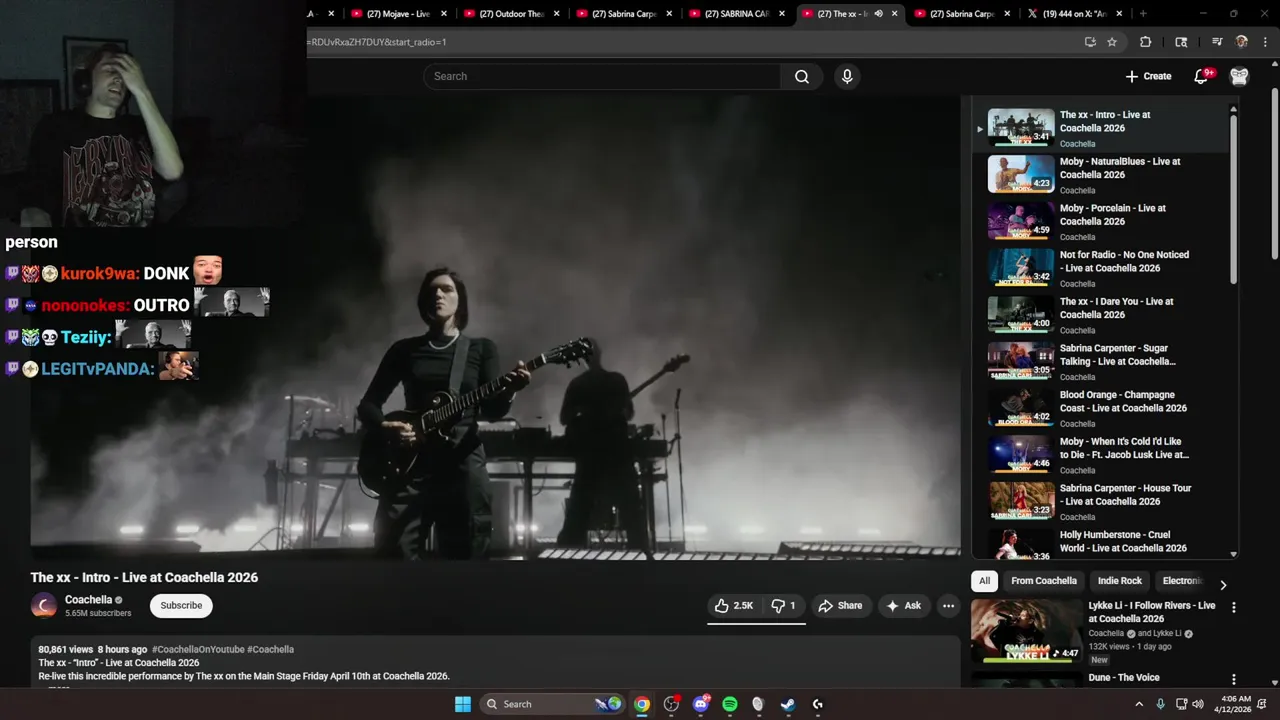This screenshot has height=720, width=1280.
Task: Click the #Coachella hashtag
Action: [270, 649]
